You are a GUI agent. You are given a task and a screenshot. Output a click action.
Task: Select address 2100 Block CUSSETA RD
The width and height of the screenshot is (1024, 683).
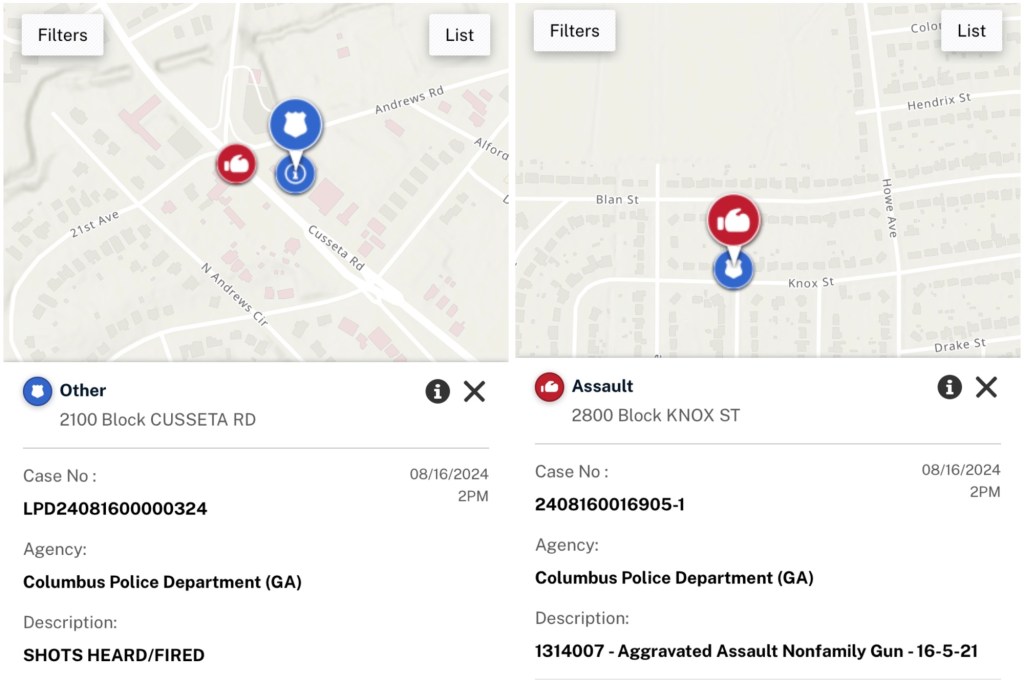(157, 420)
